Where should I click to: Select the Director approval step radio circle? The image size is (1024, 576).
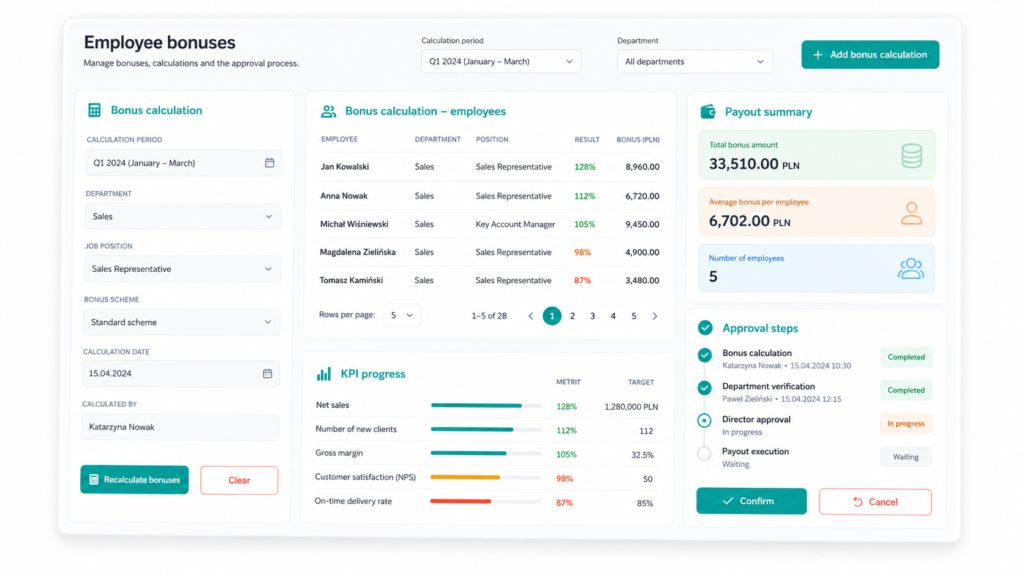[x=704, y=421]
